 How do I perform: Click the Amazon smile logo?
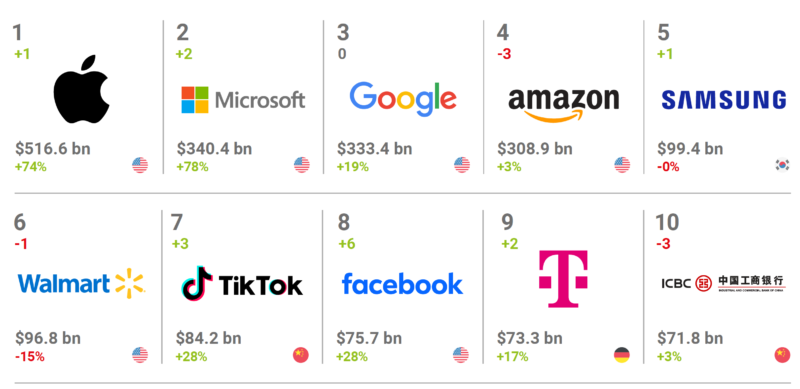(563, 105)
